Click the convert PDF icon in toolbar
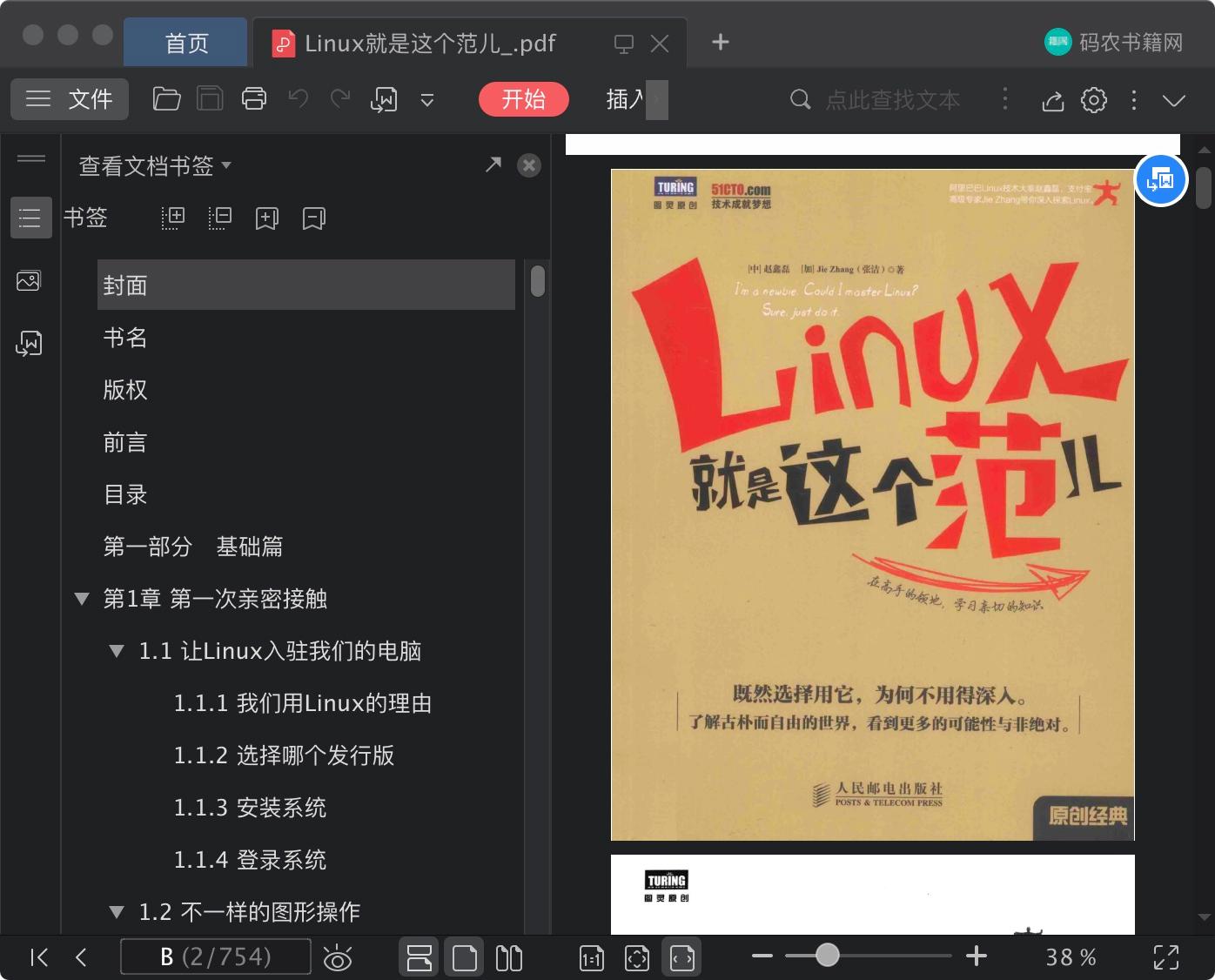This screenshot has width=1215, height=980. (x=384, y=99)
